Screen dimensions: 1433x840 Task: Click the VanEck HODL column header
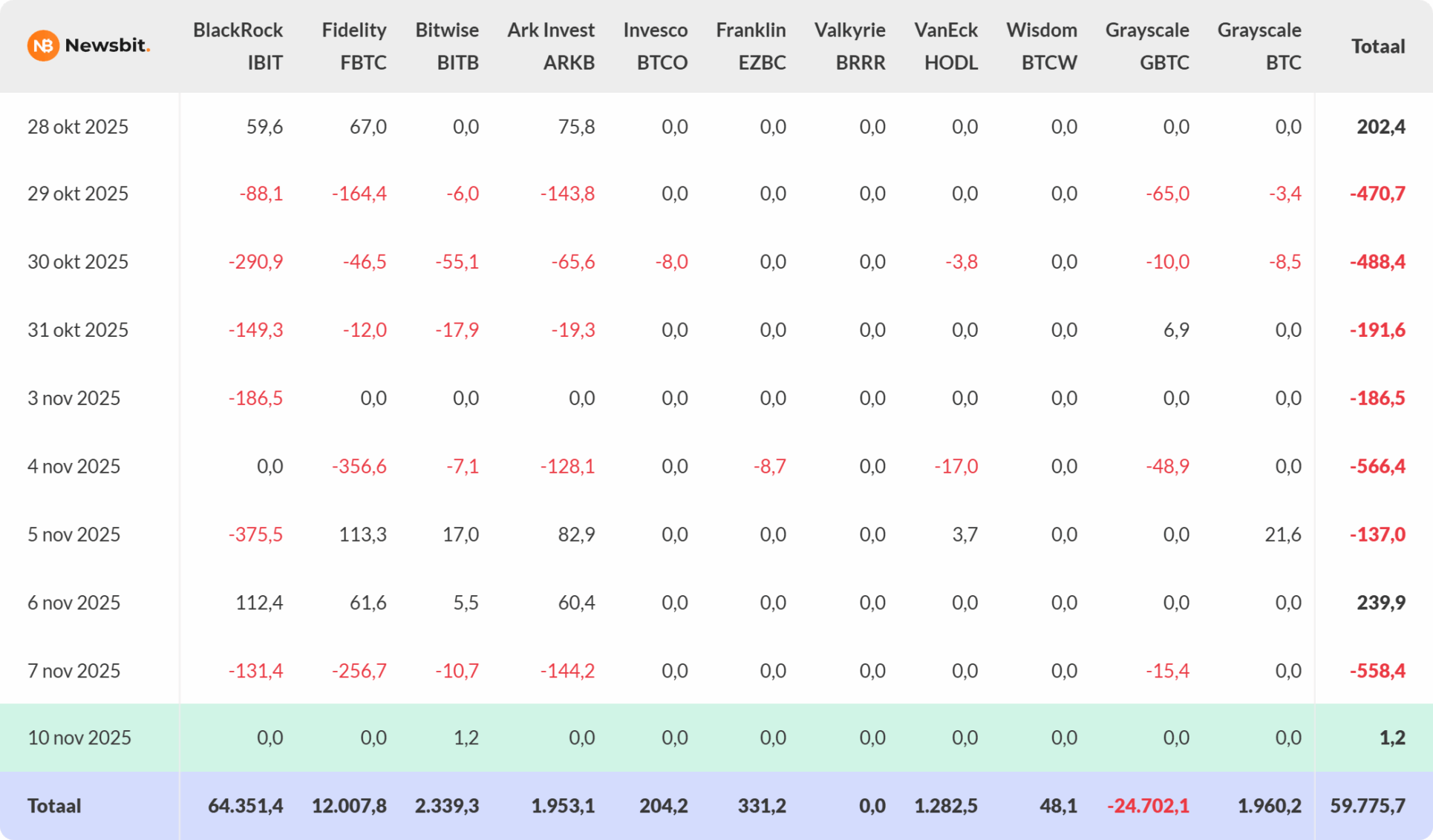[946, 46]
